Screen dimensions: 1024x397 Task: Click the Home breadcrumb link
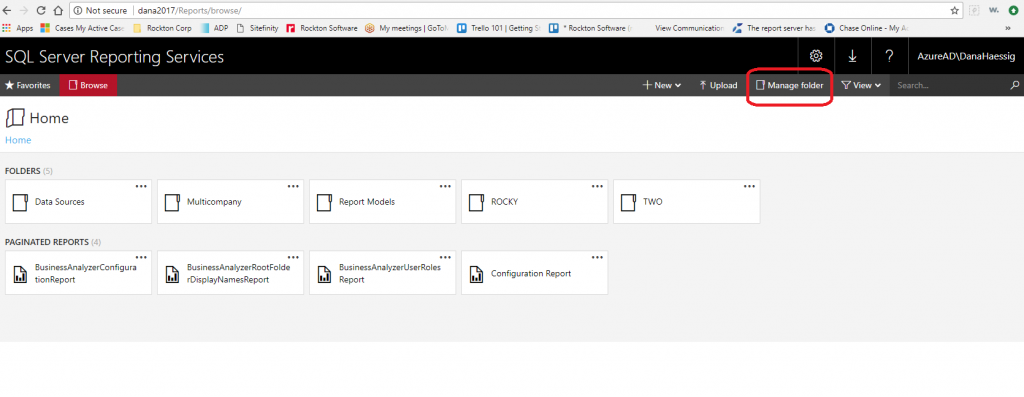click(x=18, y=140)
